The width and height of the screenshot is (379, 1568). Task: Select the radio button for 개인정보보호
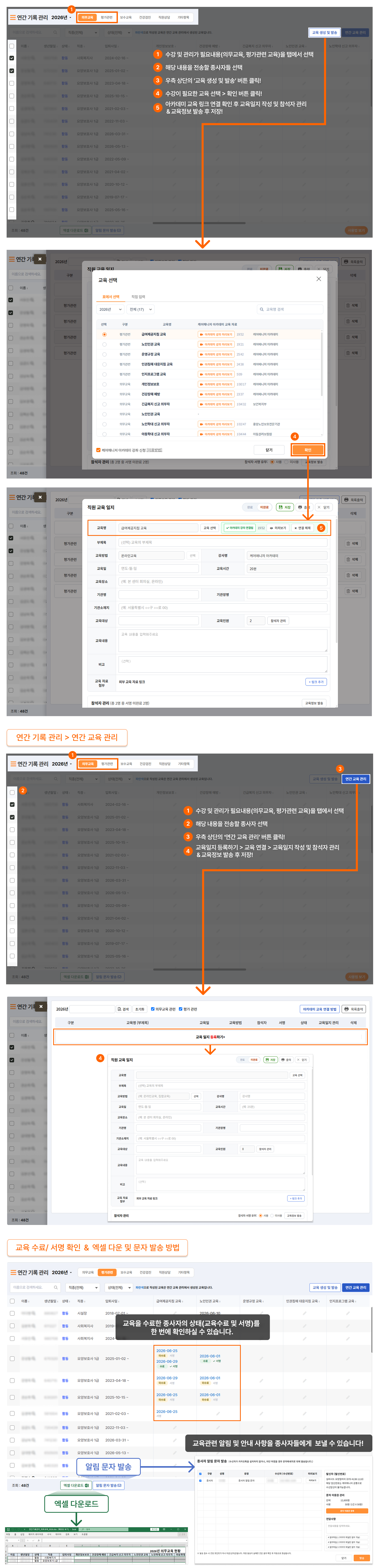(x=104, y=384)
